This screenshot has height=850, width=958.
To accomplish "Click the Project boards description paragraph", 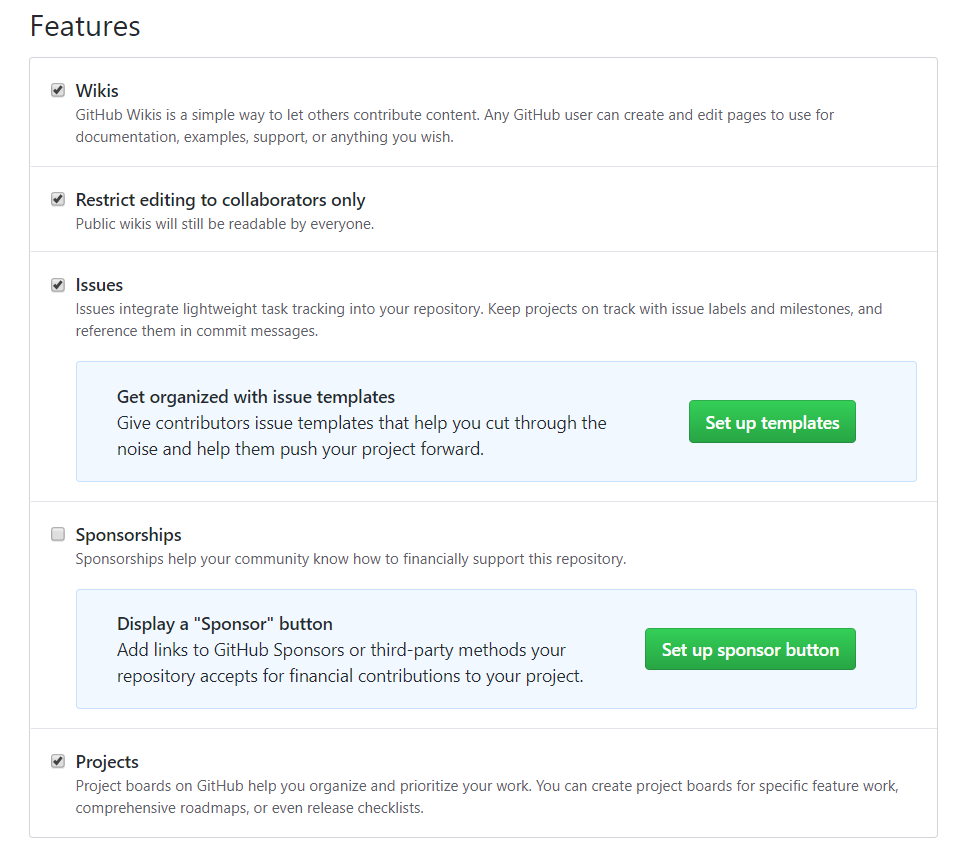I will (486, 797).
